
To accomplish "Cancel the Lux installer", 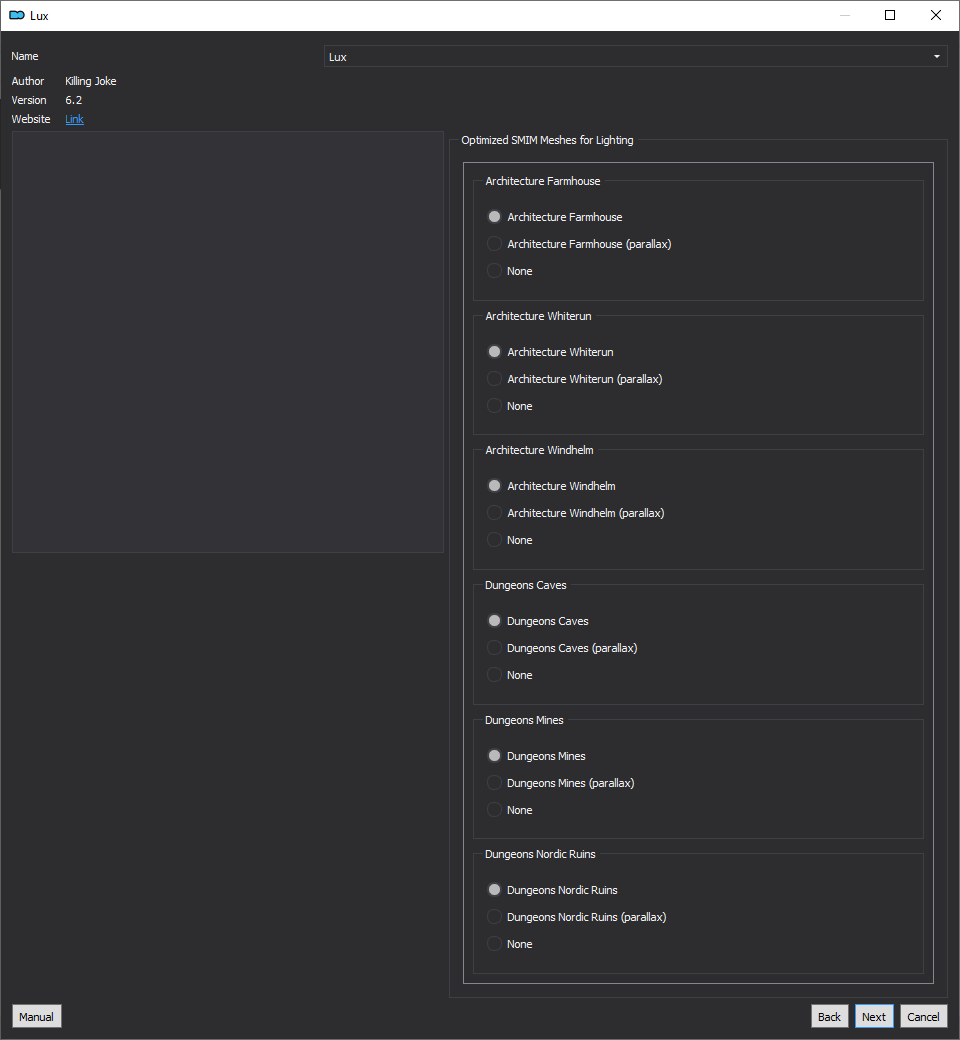I will tap(923, 1016).
